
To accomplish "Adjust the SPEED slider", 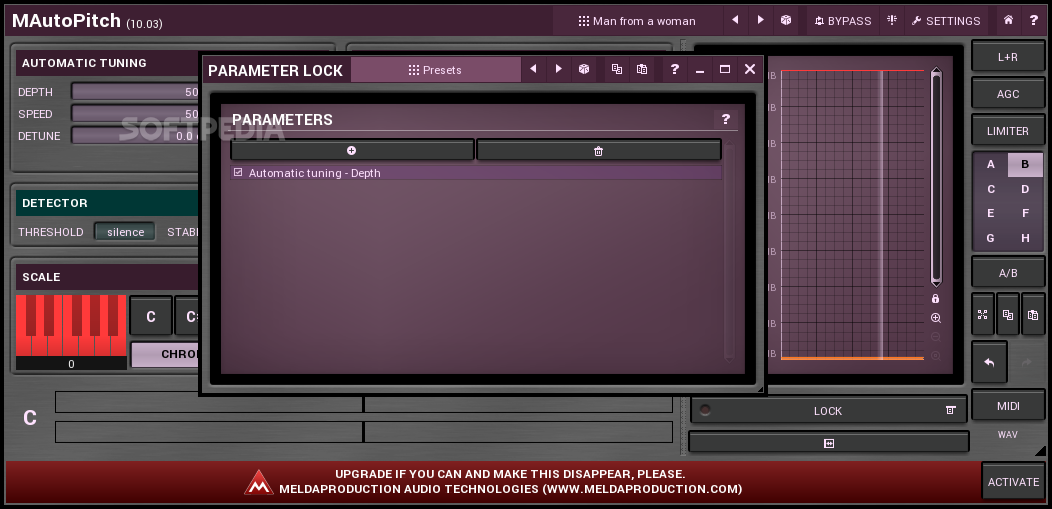I will coord(134,114).
